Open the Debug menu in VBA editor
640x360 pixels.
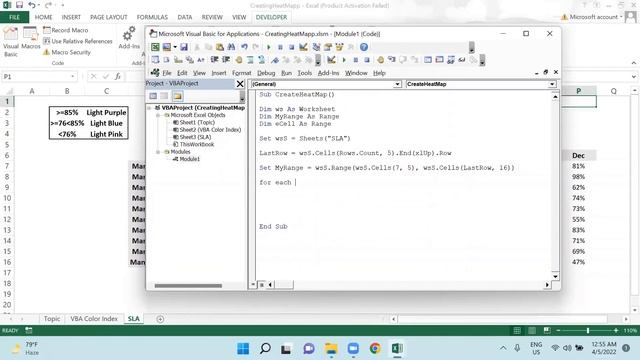(x=266, y=73)
